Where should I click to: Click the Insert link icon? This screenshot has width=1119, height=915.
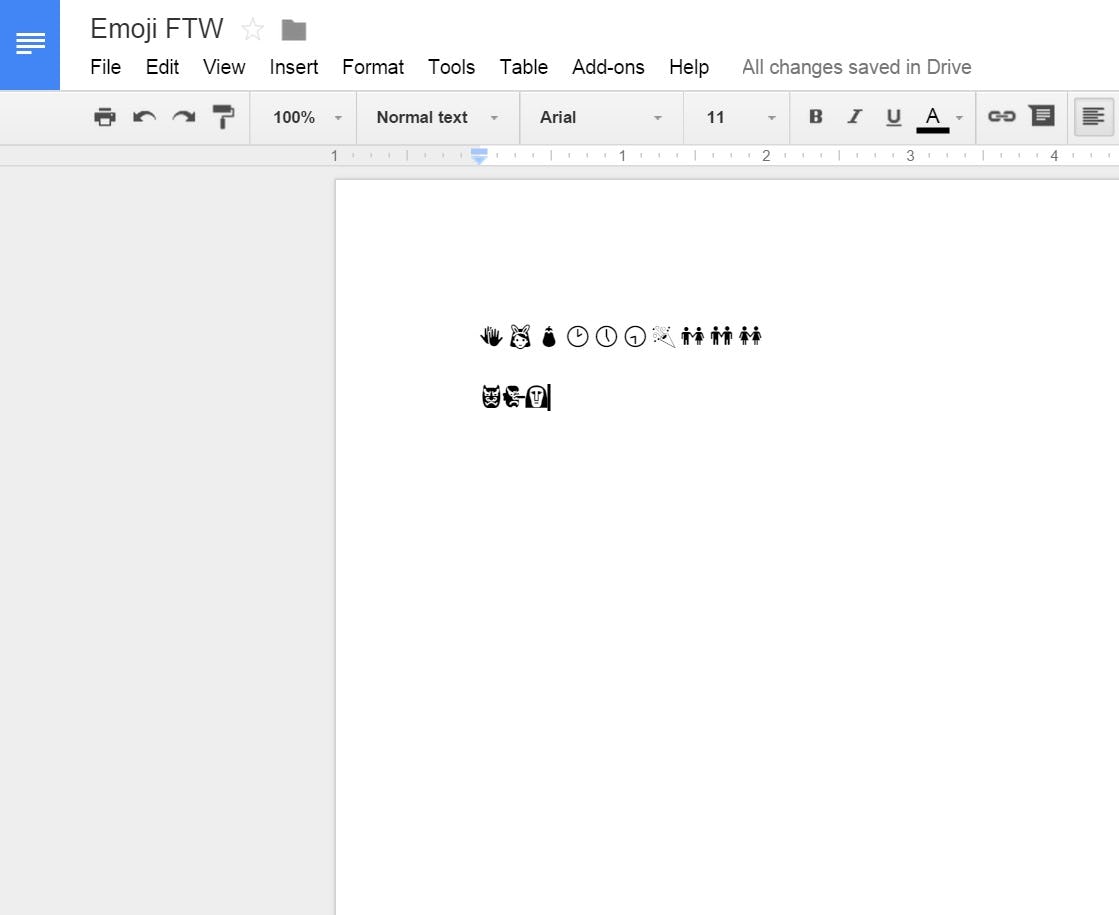coord(1001,117)
